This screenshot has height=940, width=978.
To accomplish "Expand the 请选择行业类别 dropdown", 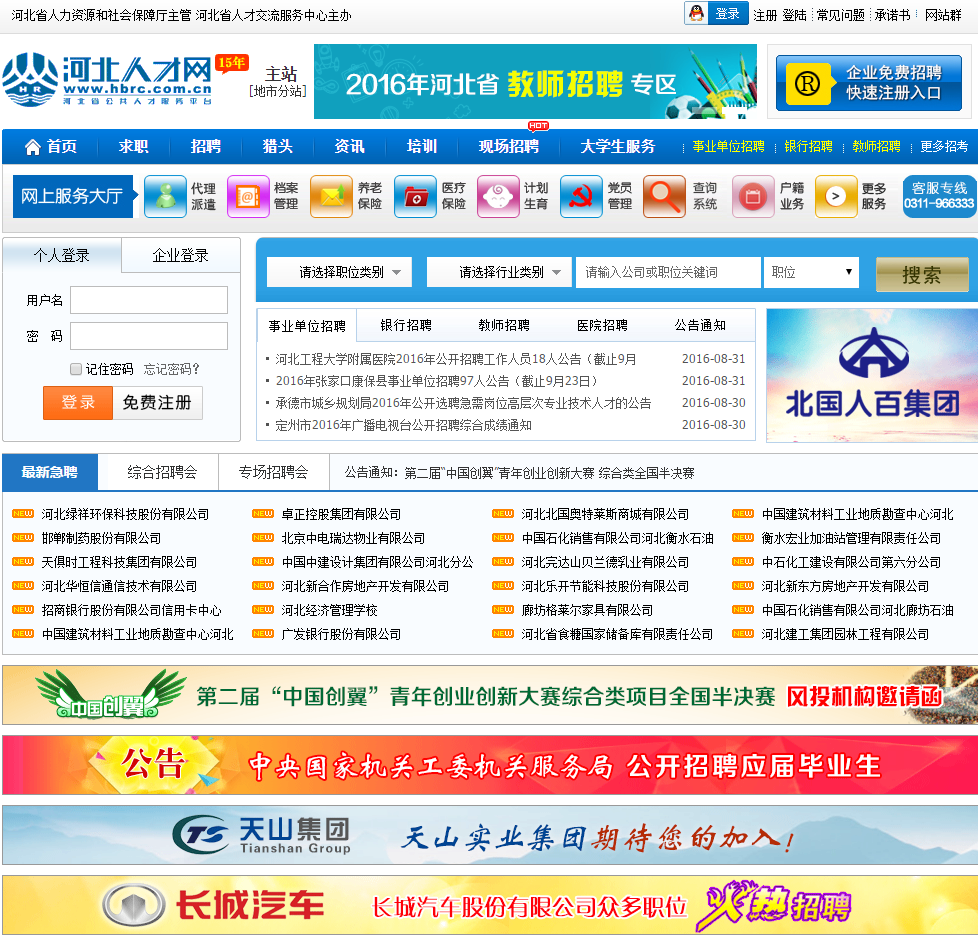I will pyautogui.click(x=499, y=272).
